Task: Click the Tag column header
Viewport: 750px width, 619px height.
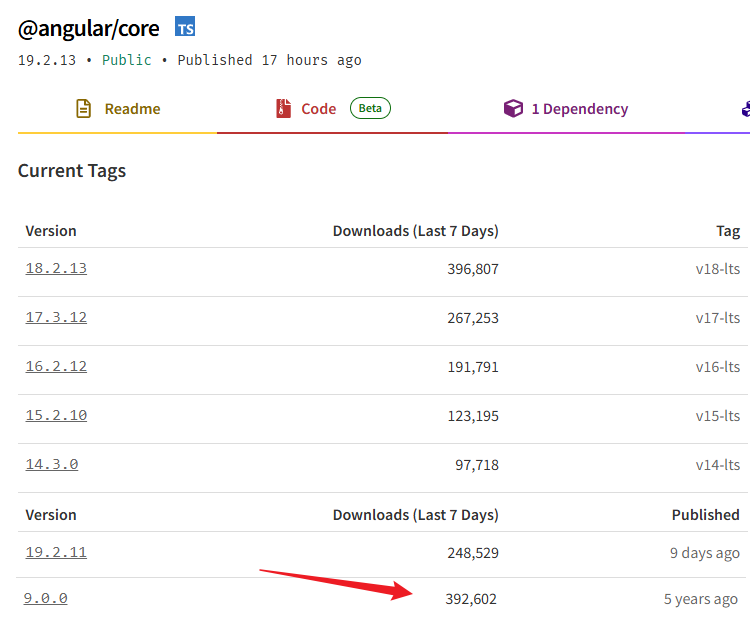Action: [728, 231]
